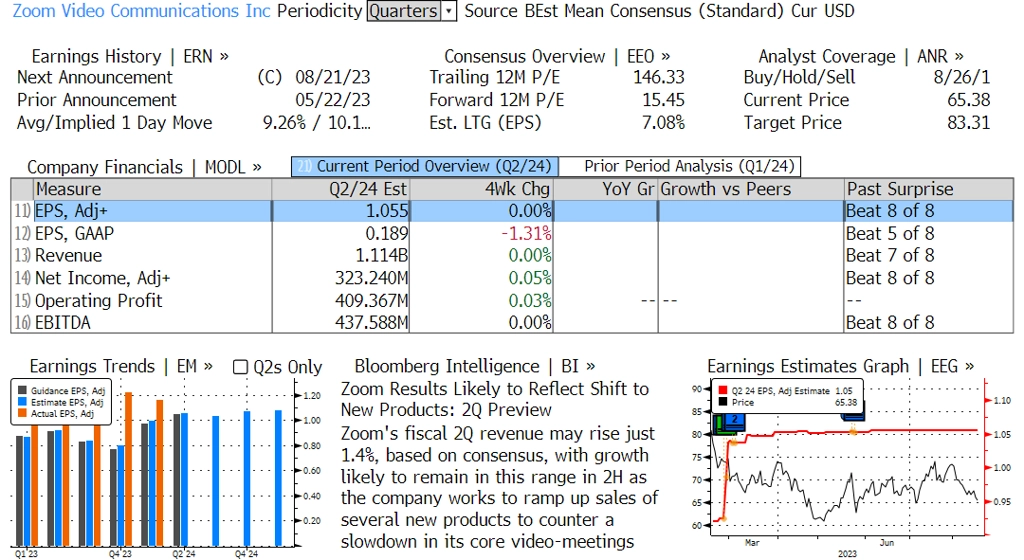Click the 1.055 EPS estimate value
This screenshot has width=1024, height=560.
(387, 211)
